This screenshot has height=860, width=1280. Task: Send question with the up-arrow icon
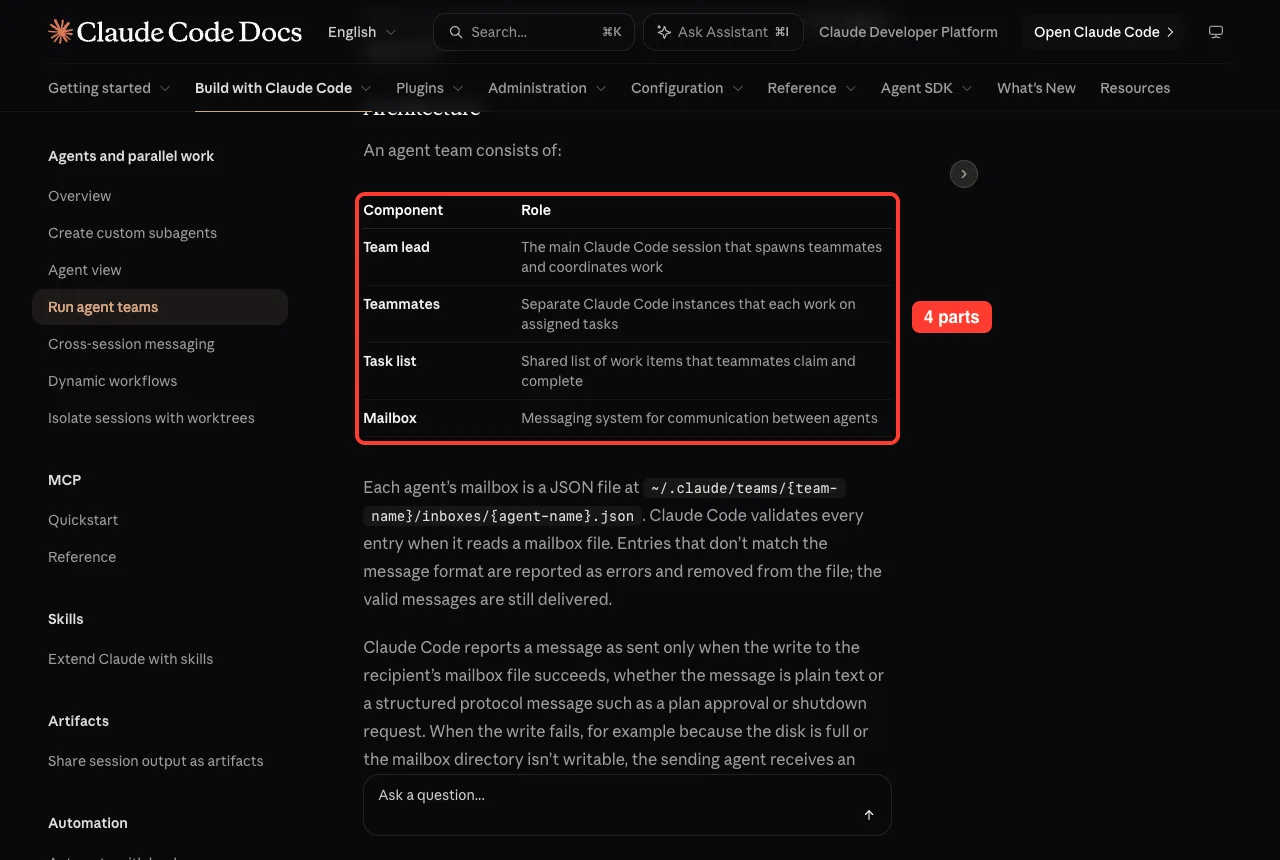(x=869, y=815)
